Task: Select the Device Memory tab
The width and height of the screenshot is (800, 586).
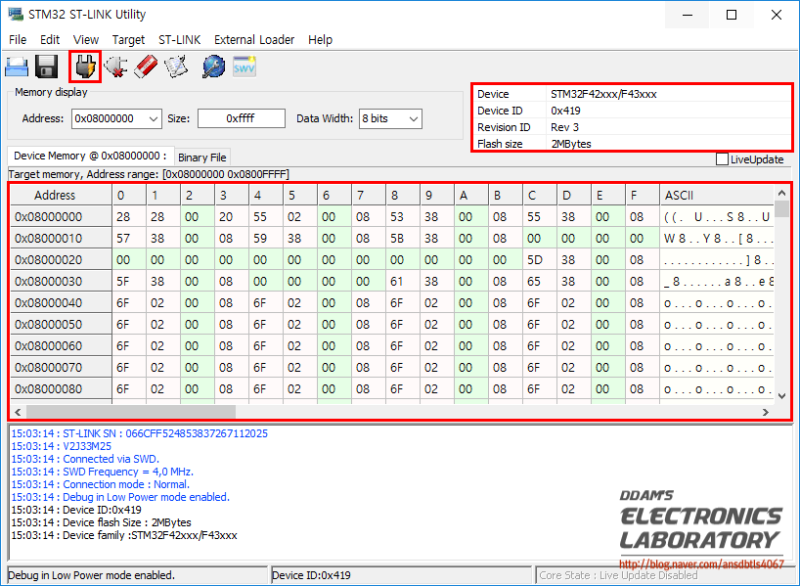Action: [x=90, y=156]
